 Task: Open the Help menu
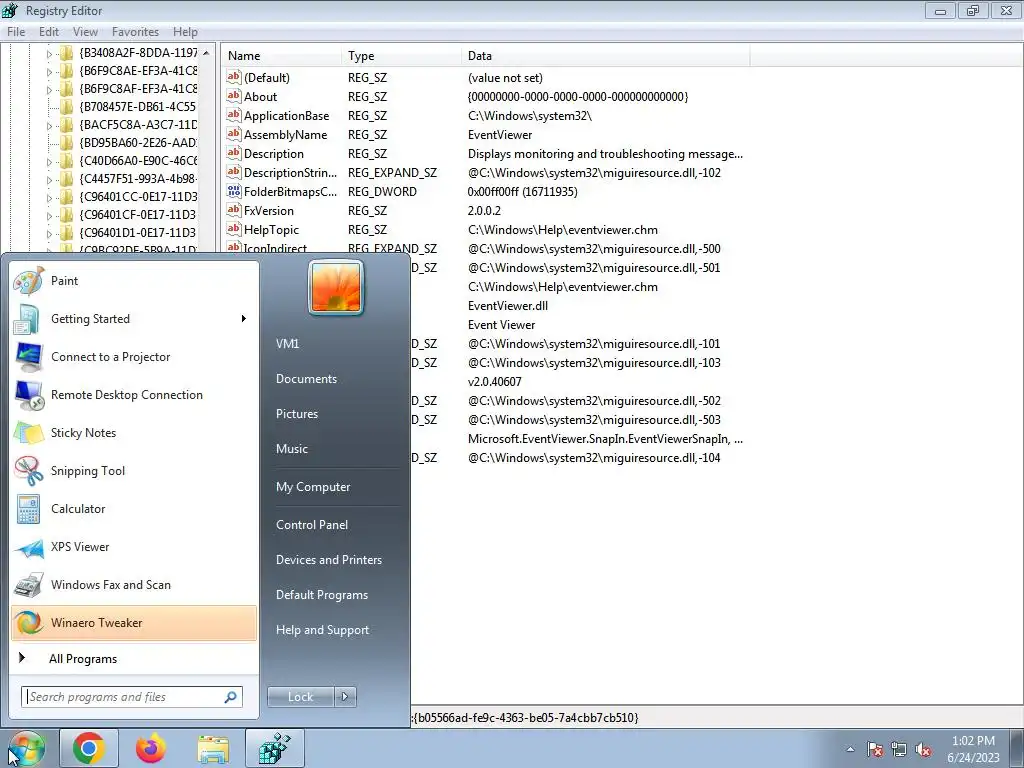point(185,31)
